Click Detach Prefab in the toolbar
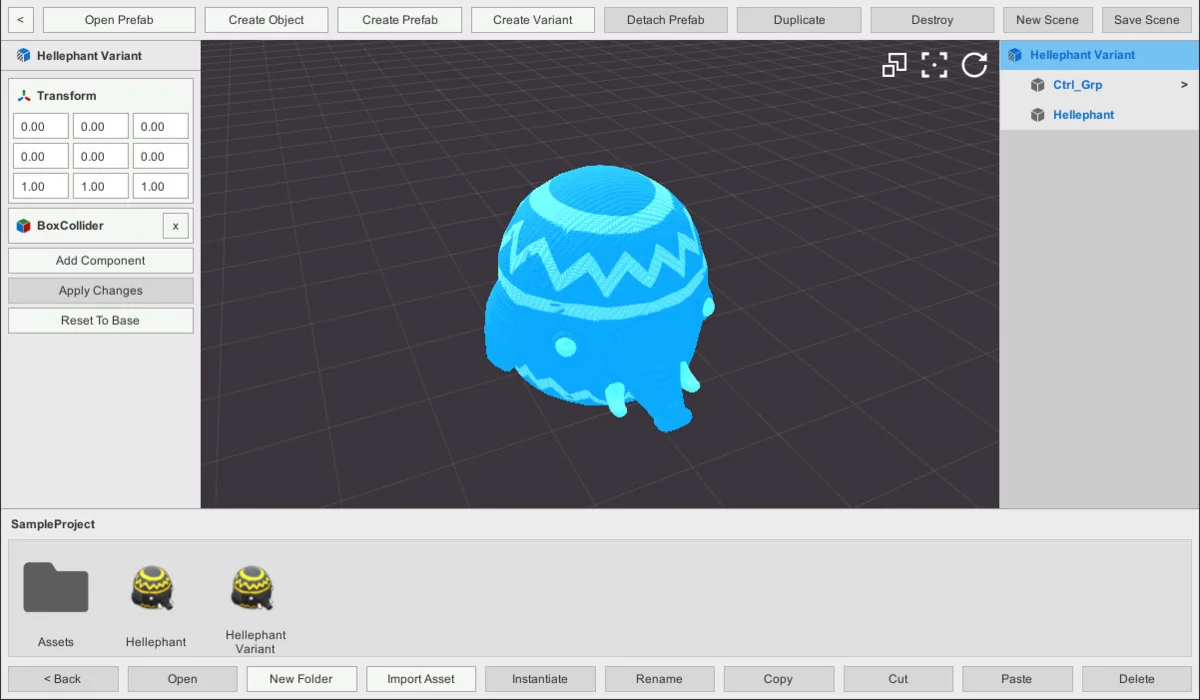Viewport: 1200px width, 700px height. (665, 19)
